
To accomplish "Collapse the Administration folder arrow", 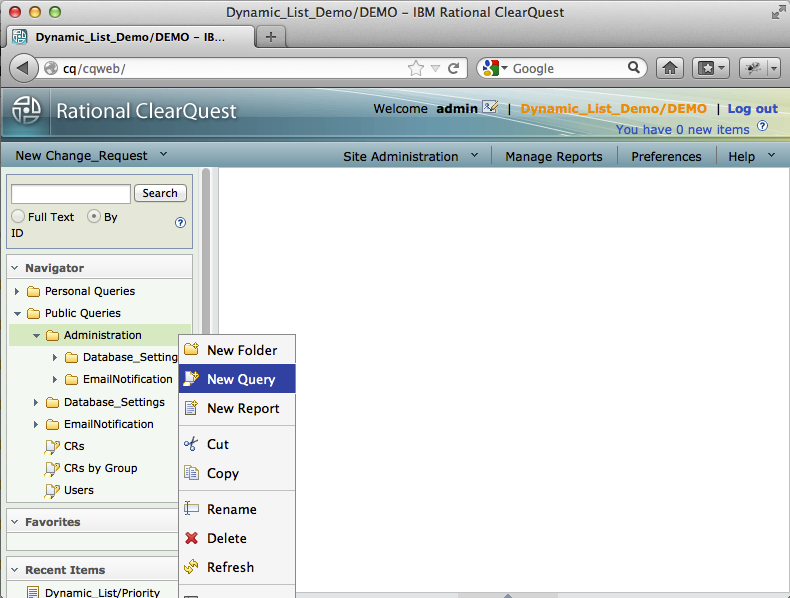I will pyautogui.click(x=36, y=336).
